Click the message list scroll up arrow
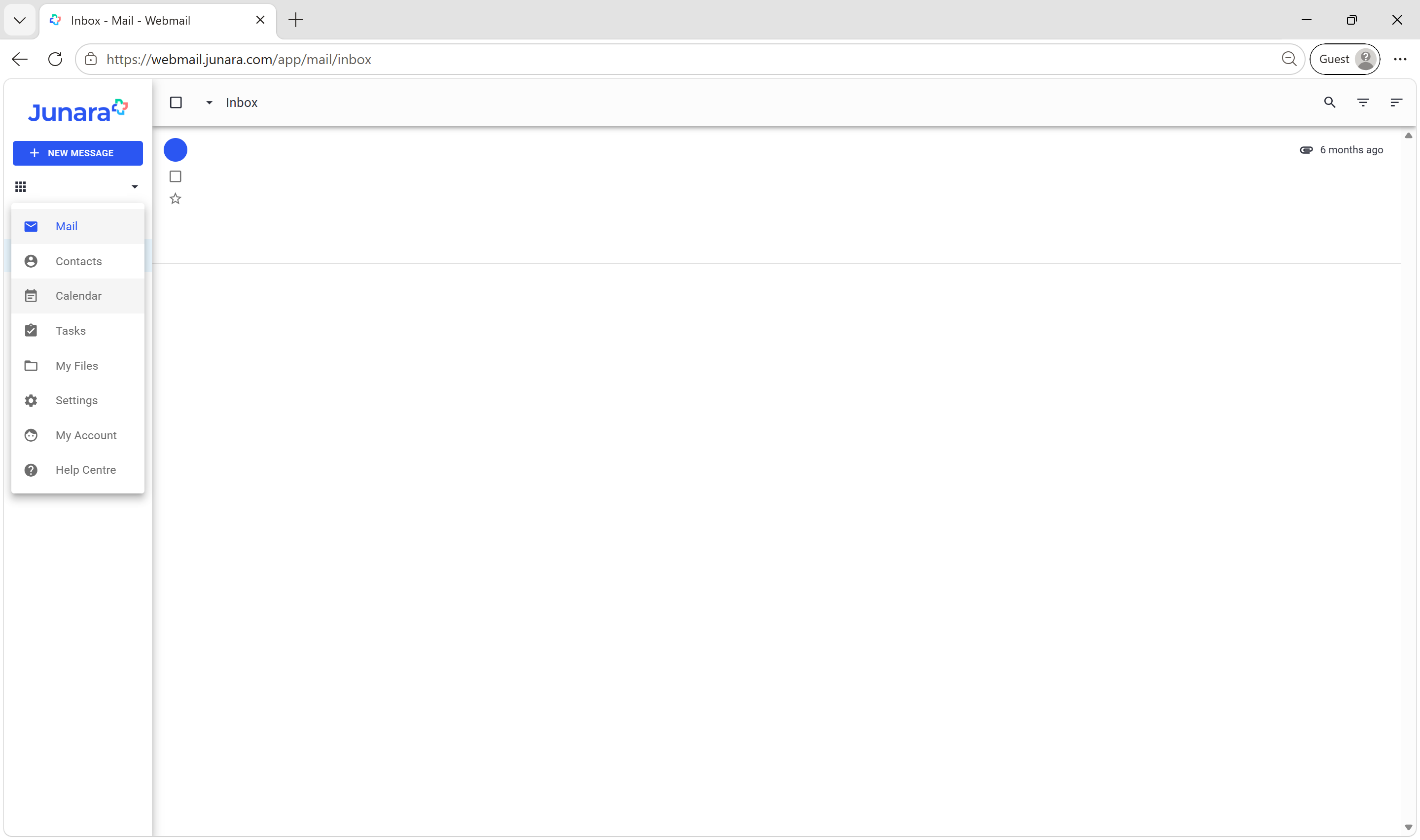 (x=1408, y=136)
